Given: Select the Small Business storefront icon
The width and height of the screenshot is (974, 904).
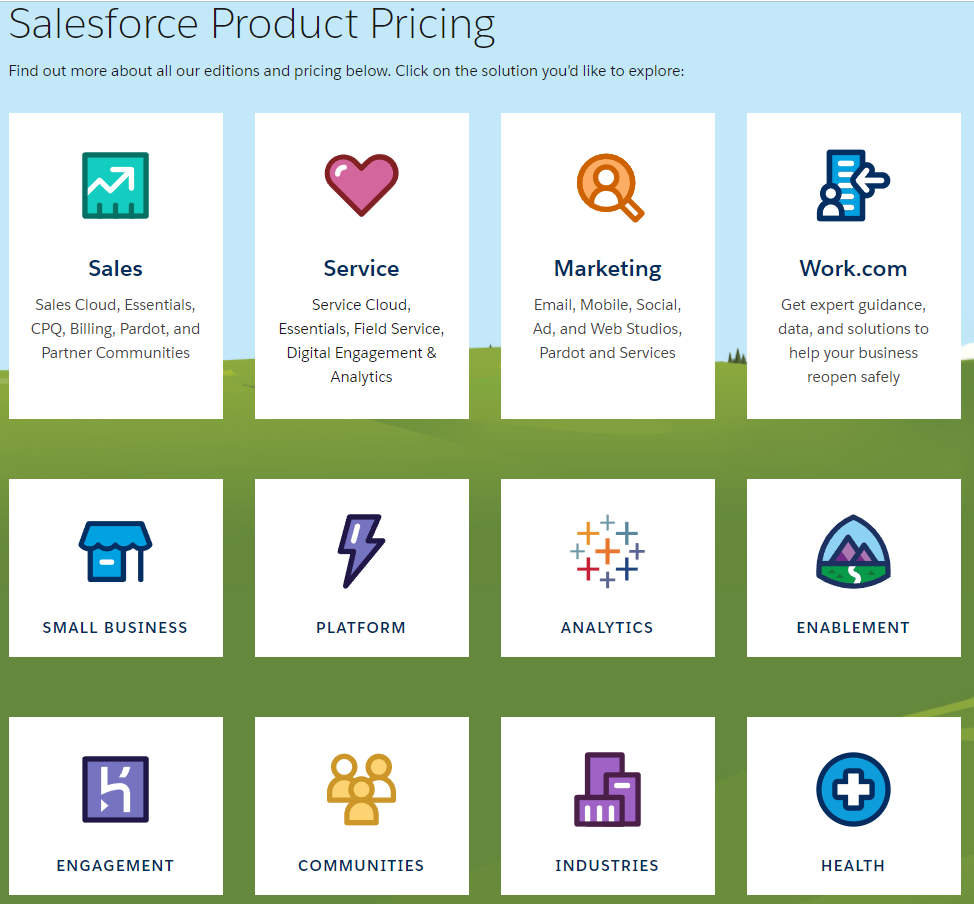Looking at the screenshot, I should 115,551.
